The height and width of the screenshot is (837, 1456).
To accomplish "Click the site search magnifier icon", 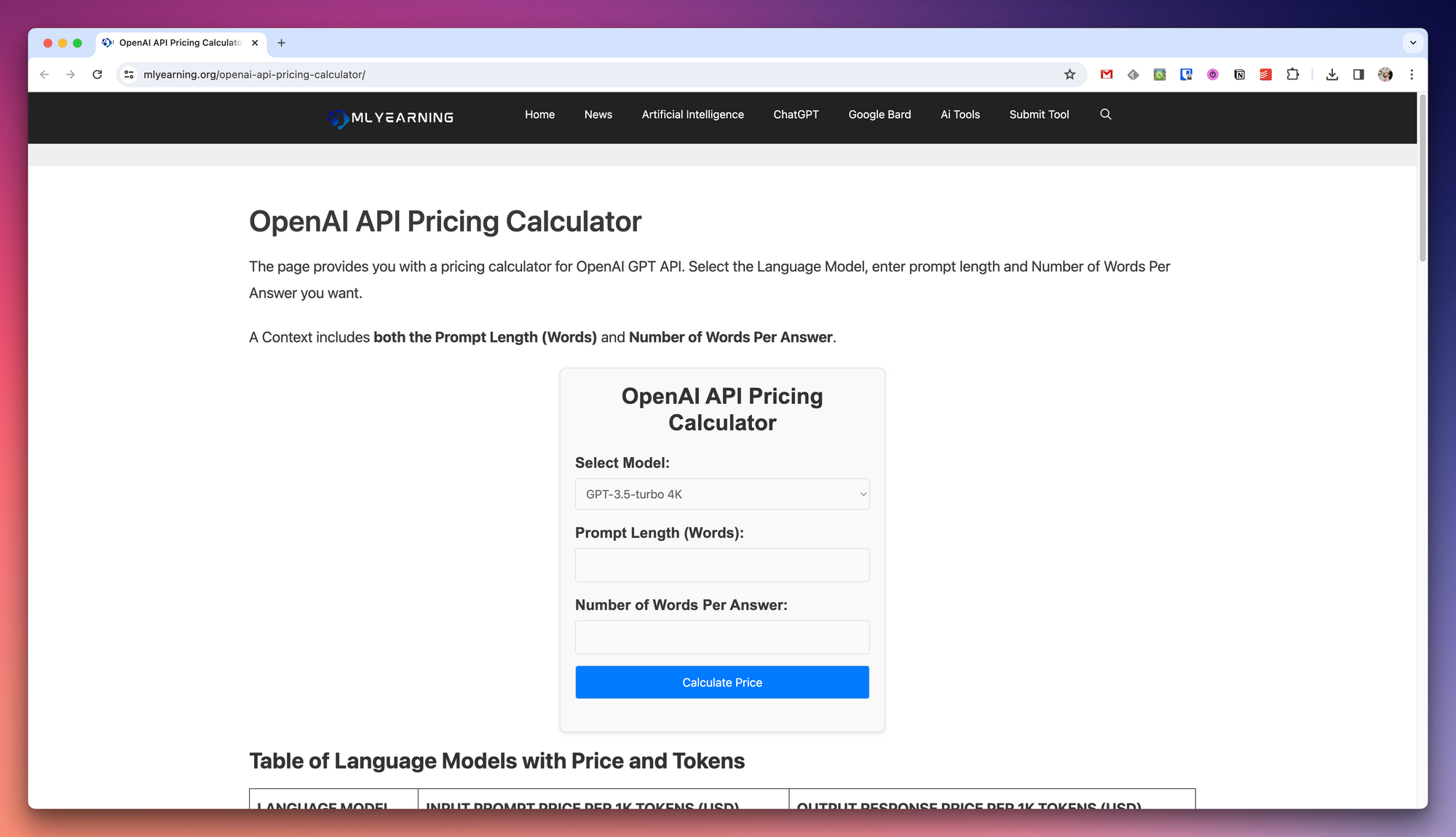I will tap(1105, 114).
